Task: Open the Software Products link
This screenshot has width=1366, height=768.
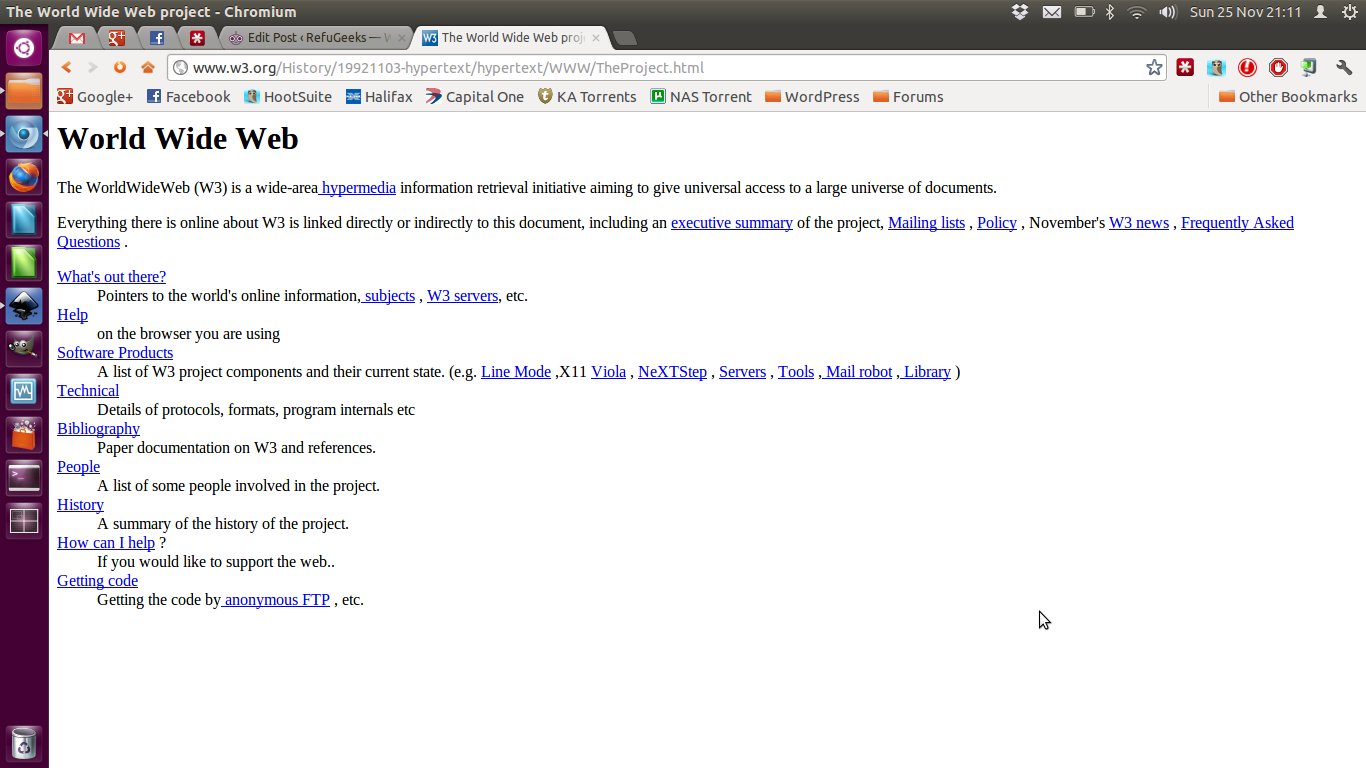Action: pos(115,353)
